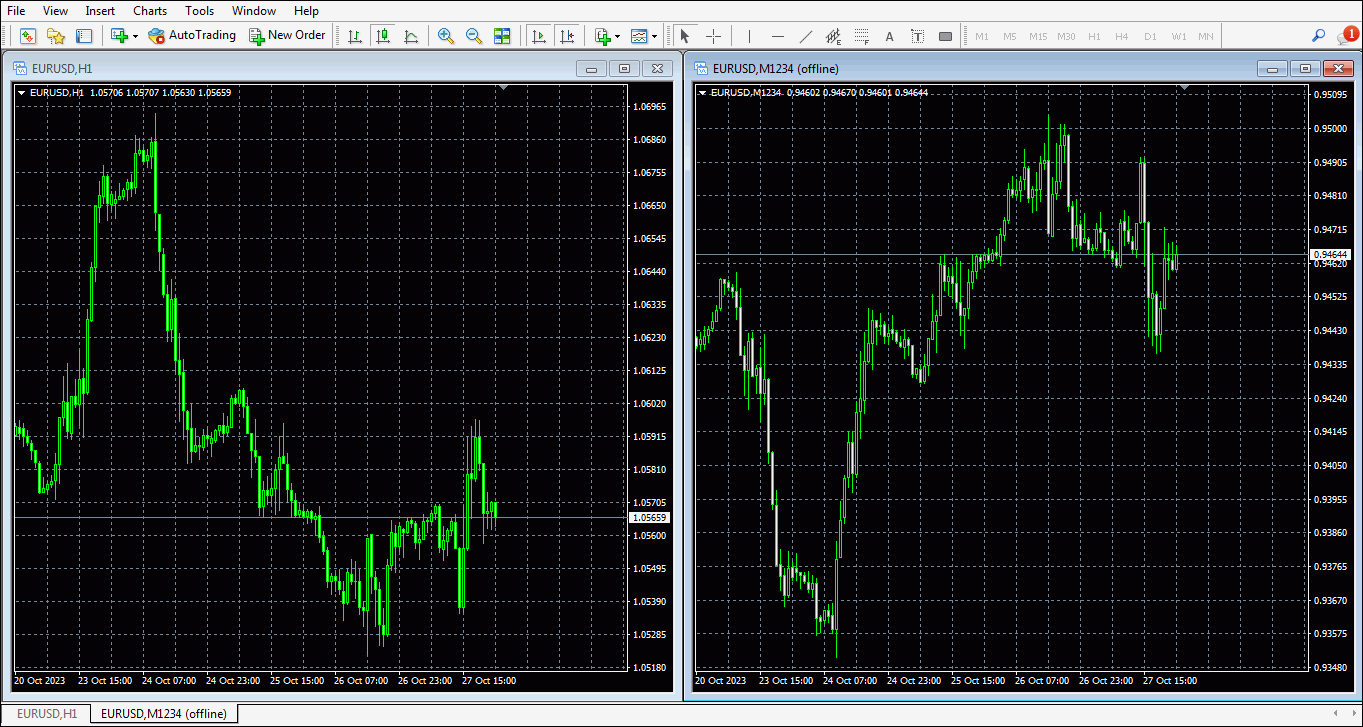Click chart shift marker on M1234 chart

click(1185, 88)
